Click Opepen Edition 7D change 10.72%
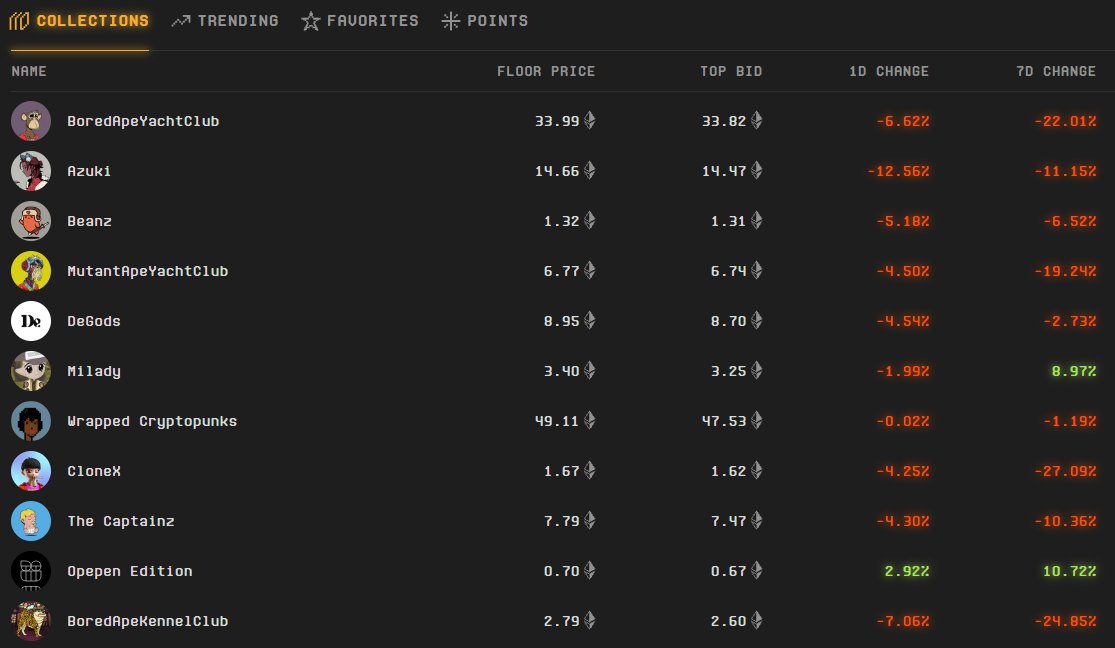The width and height of the screenshot is (1115, 648). 1069,571
